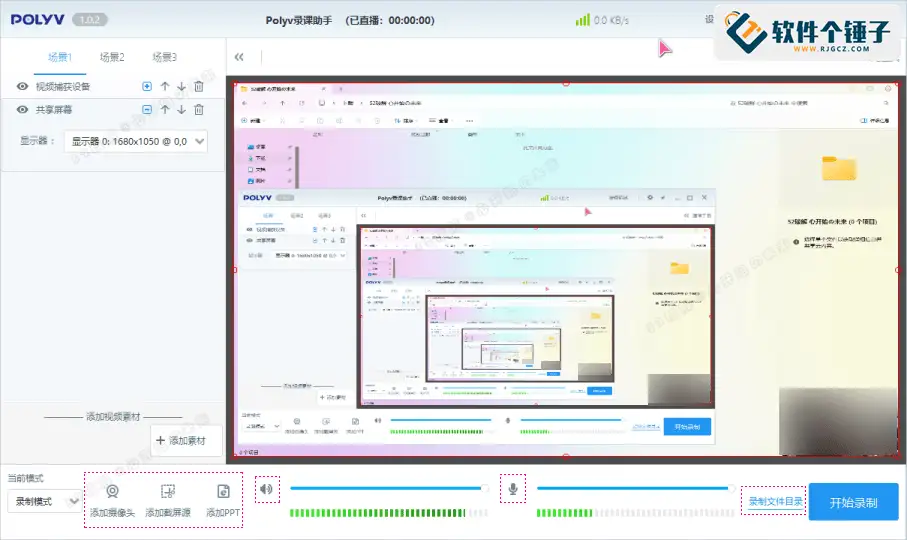The height and width of the screenshot is (540, 907).
Task: Mute the microphone icon
Action: 513,489
